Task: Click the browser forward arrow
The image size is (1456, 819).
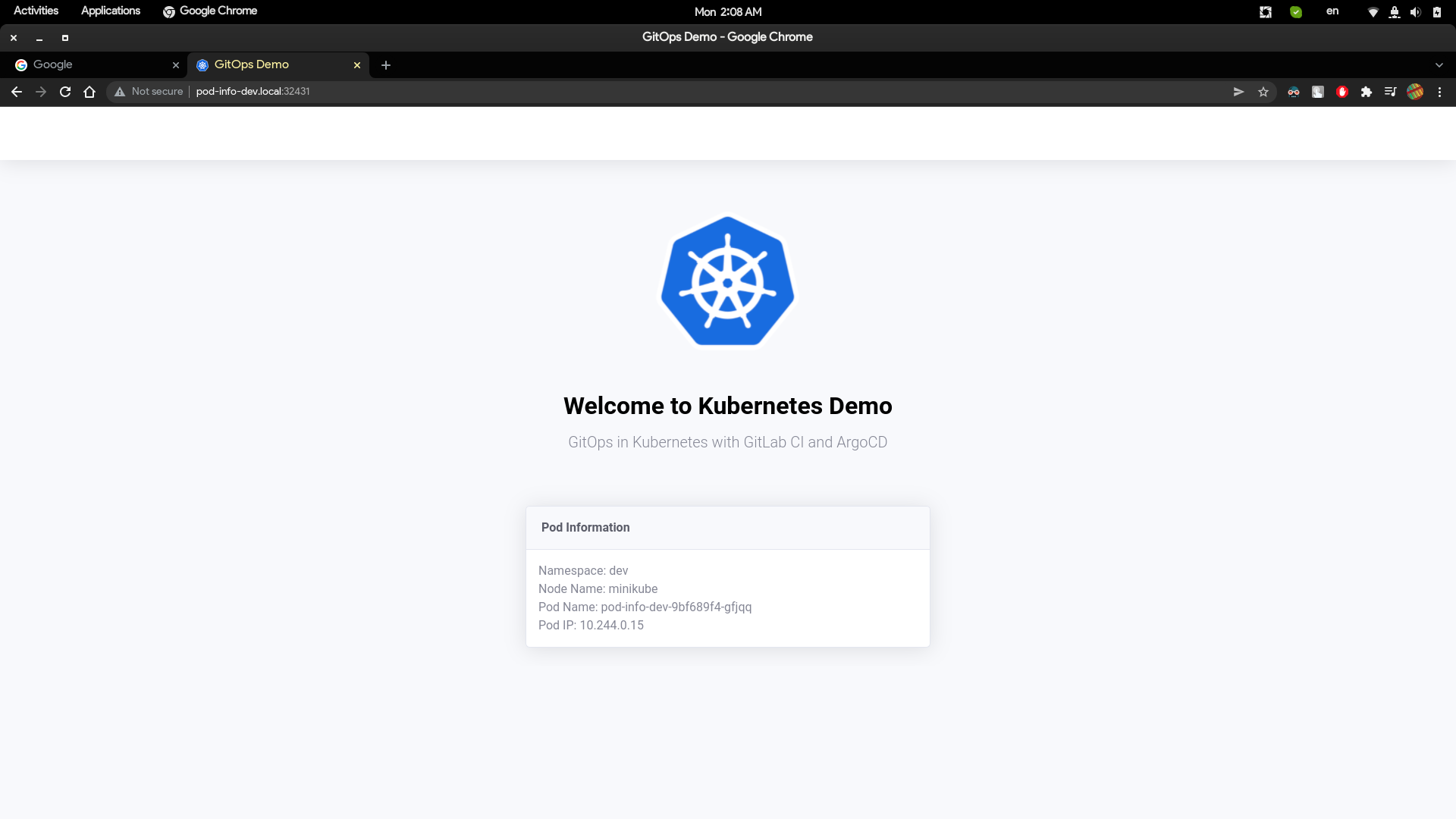Action: coord(41,92)
